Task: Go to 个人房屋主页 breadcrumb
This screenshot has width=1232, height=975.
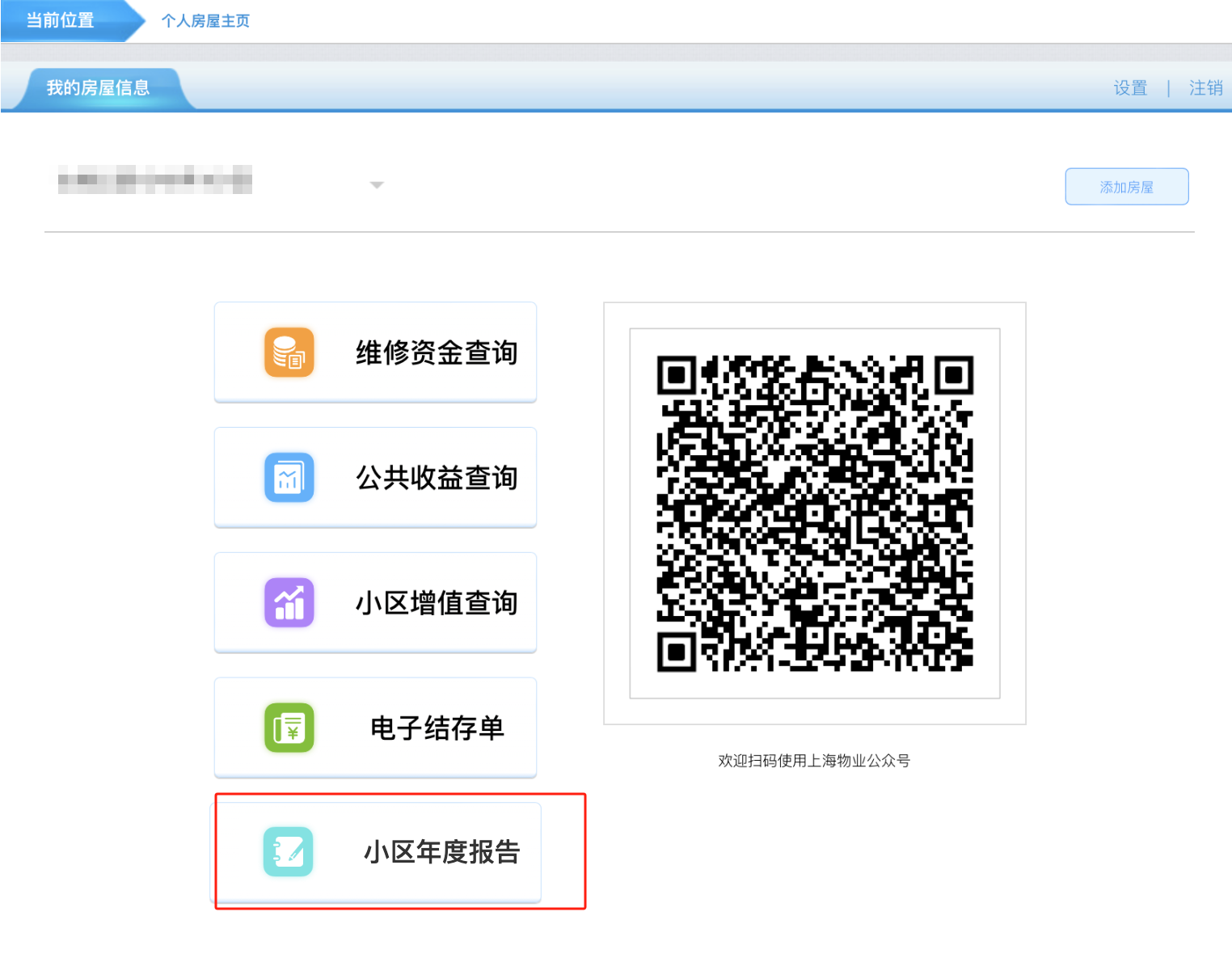Action: click(205, 21)
